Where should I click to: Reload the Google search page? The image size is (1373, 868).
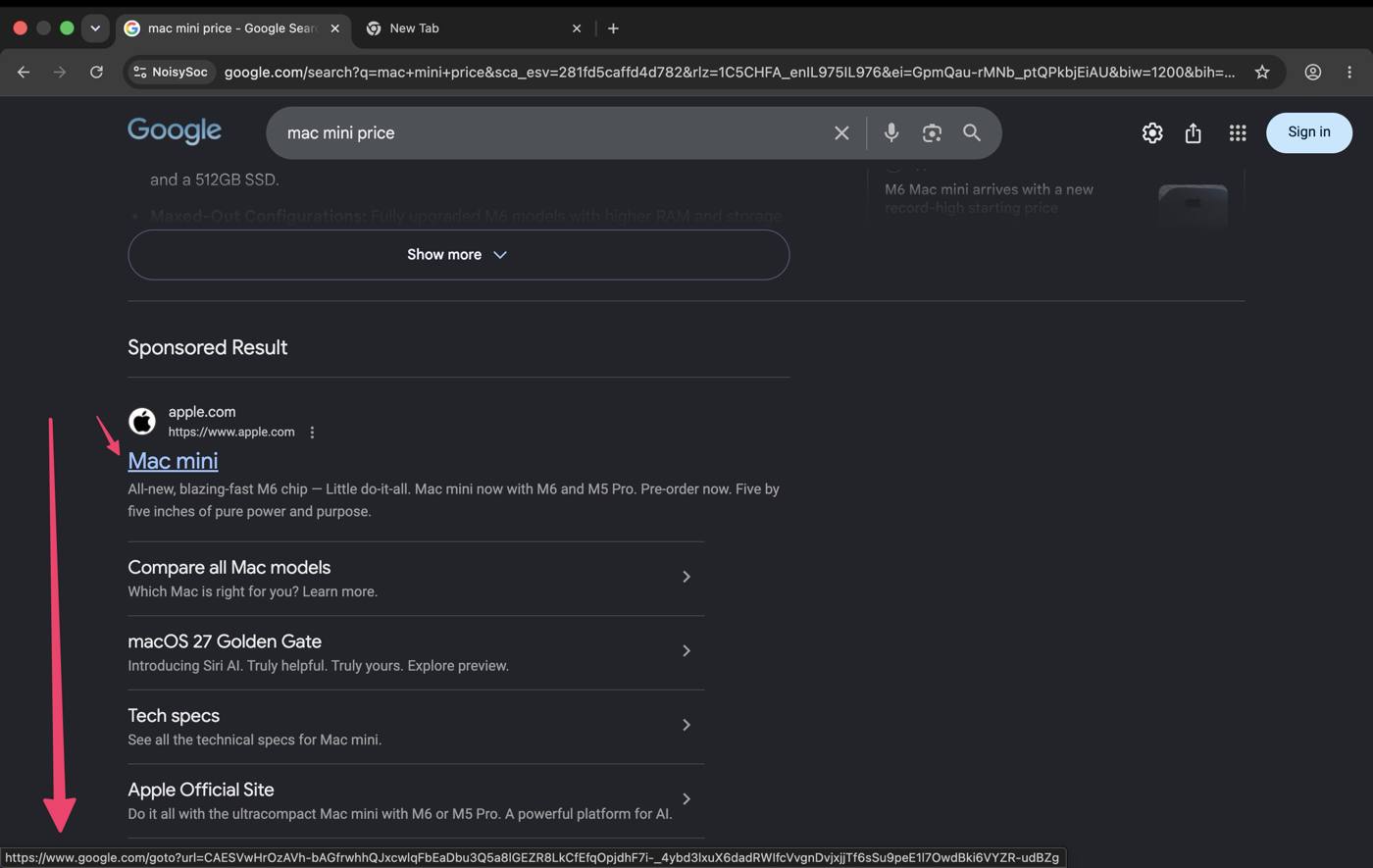pyautogui.click(x=96, y=72)
